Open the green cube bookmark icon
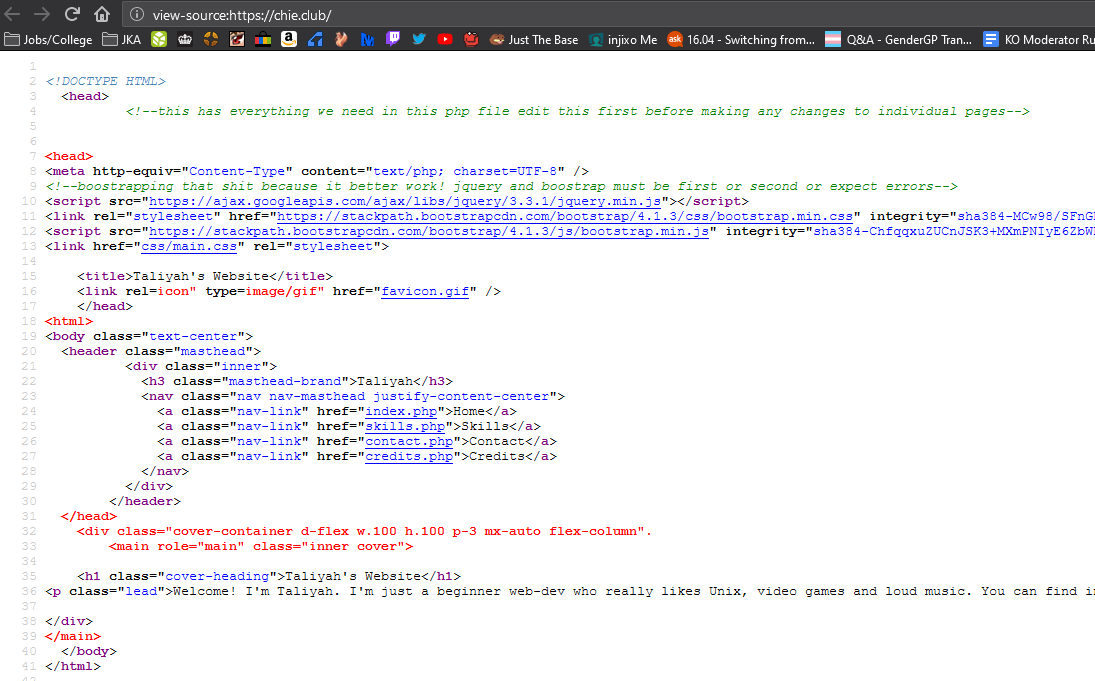The image size is (1095, 681). point(159,40)
